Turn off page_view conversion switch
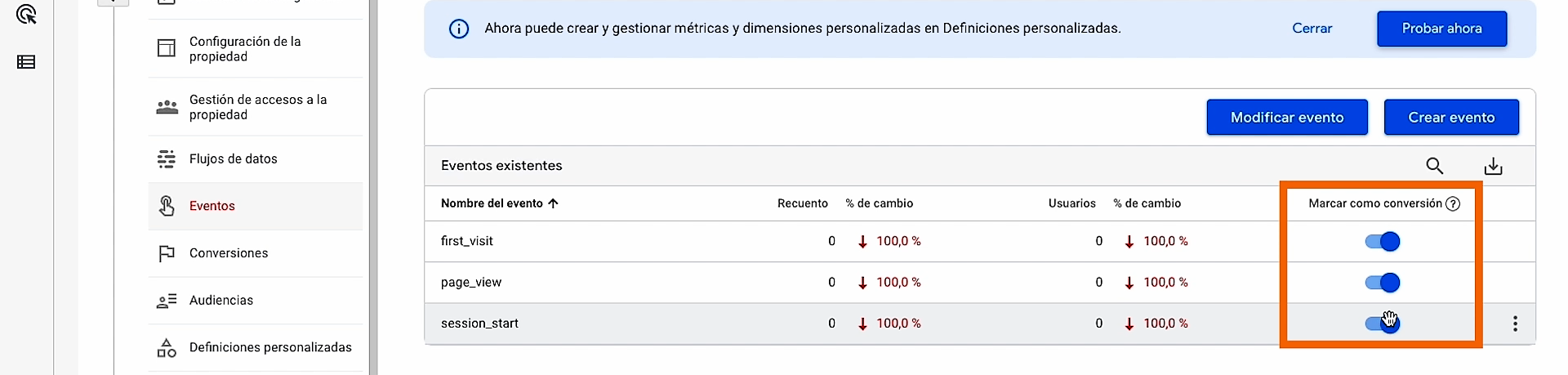Viewport: 1568px width, 375px height. pyautogui.click(x=1382, y=283)
